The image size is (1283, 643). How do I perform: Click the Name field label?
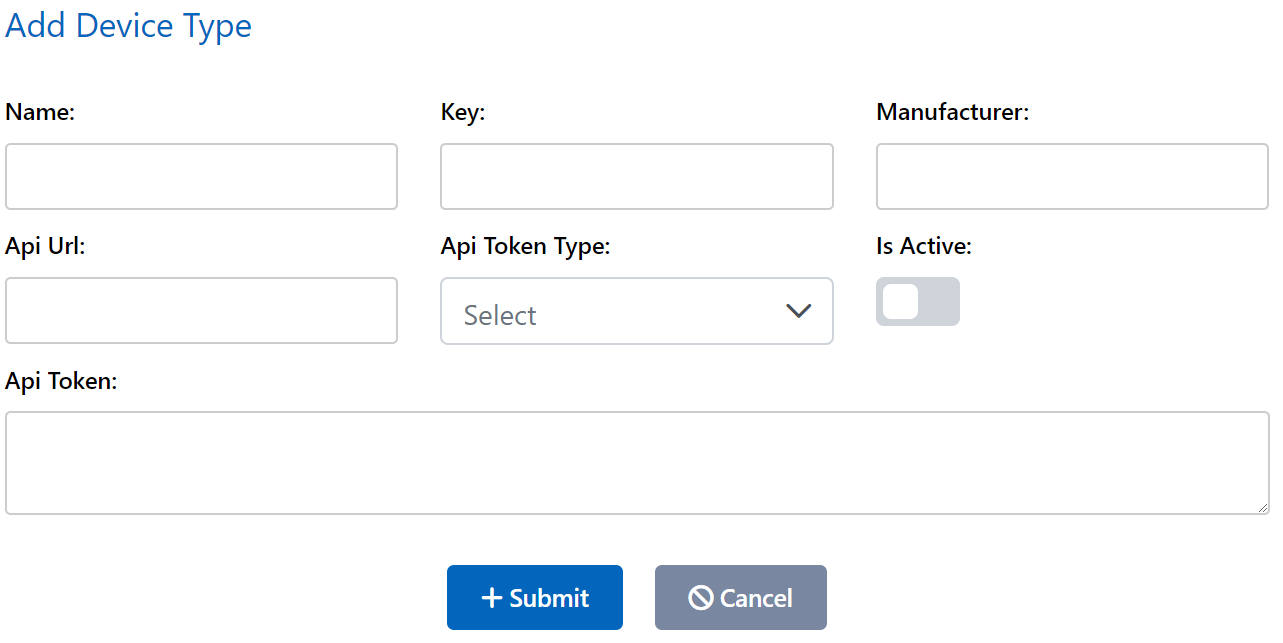point(39,112)
